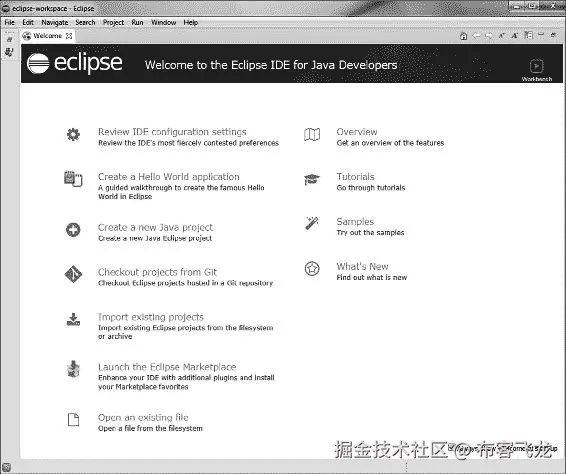
Task: Open Customize Page icon in Welcome toolbar
Action: [x=528, y=35]
